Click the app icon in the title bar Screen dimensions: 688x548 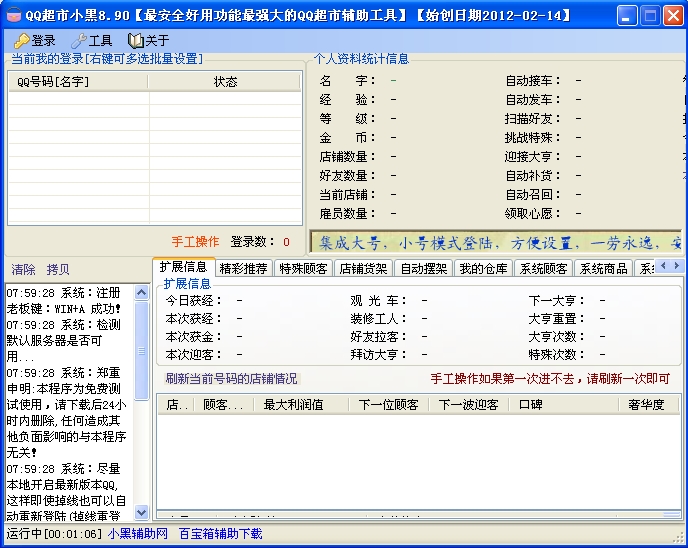pos(14,15)
